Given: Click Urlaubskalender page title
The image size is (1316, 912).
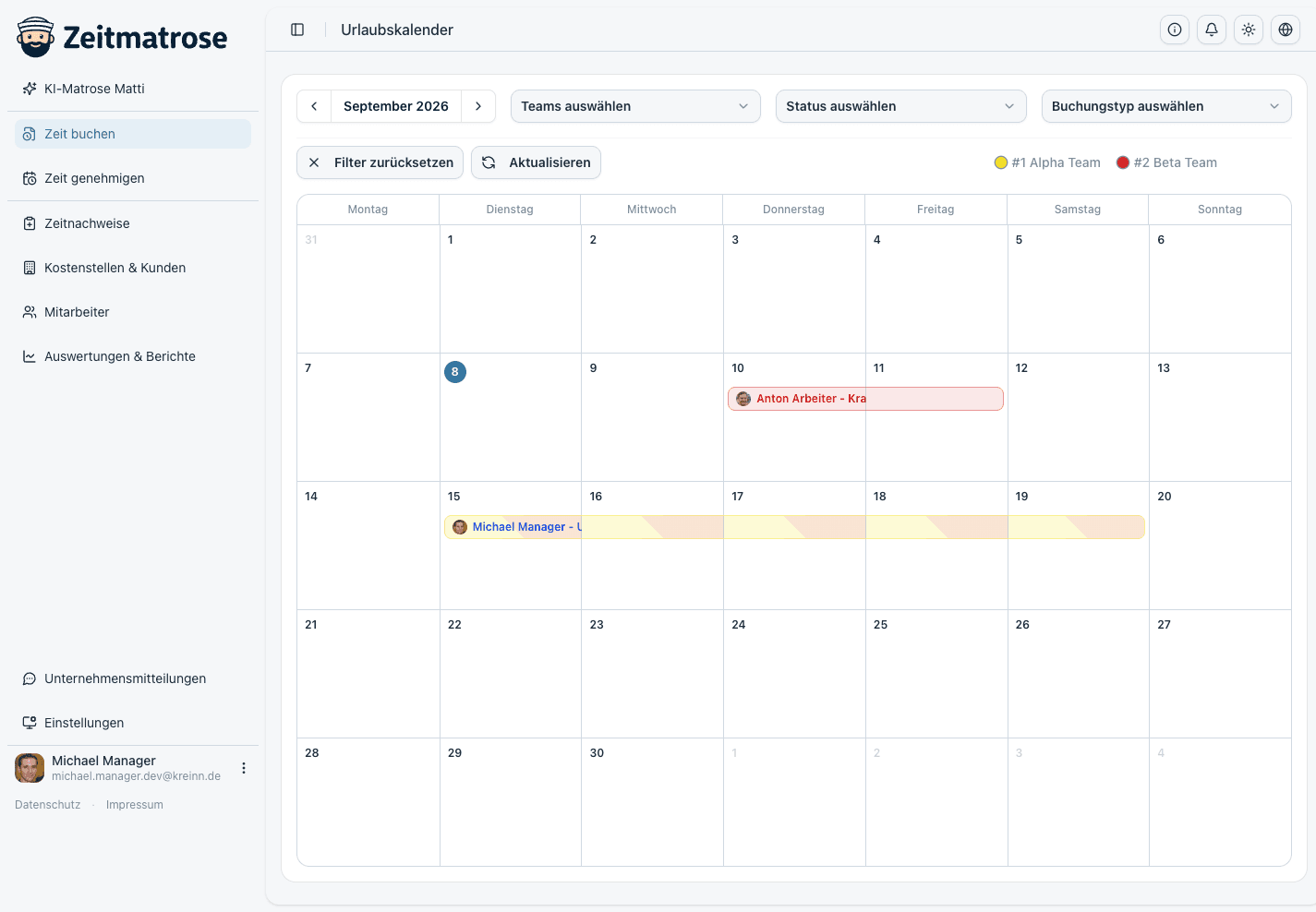Looking at the screenshot, I should tap(397, 30).
